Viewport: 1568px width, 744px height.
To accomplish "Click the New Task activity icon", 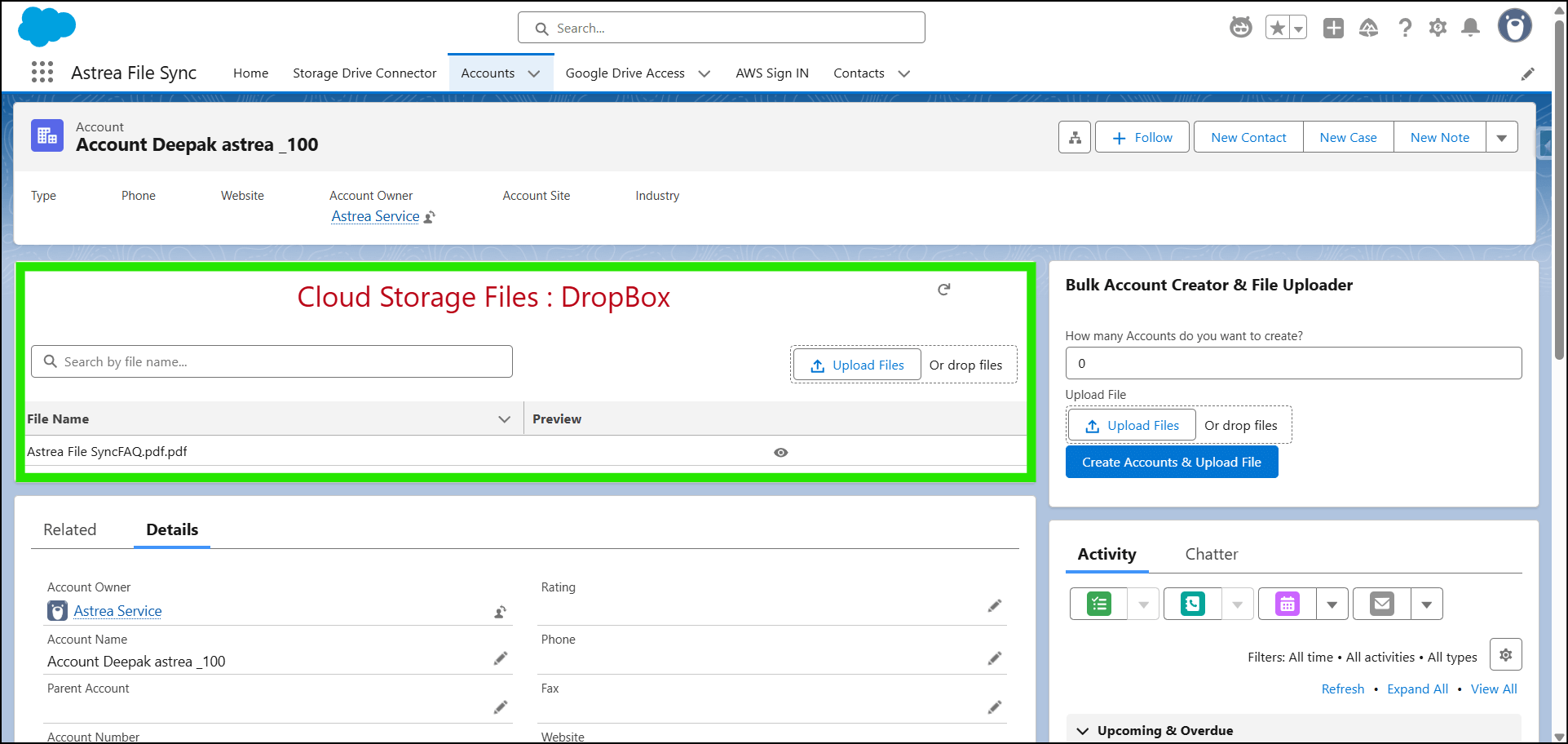I will 1098,604.
